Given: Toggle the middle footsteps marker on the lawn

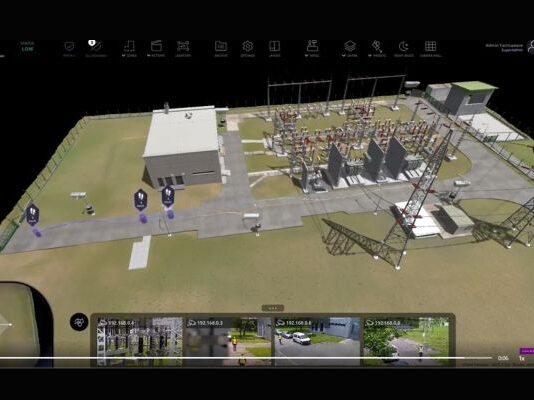Looking at the screenshot, I should pyautogui.click(x=141, y=200).
